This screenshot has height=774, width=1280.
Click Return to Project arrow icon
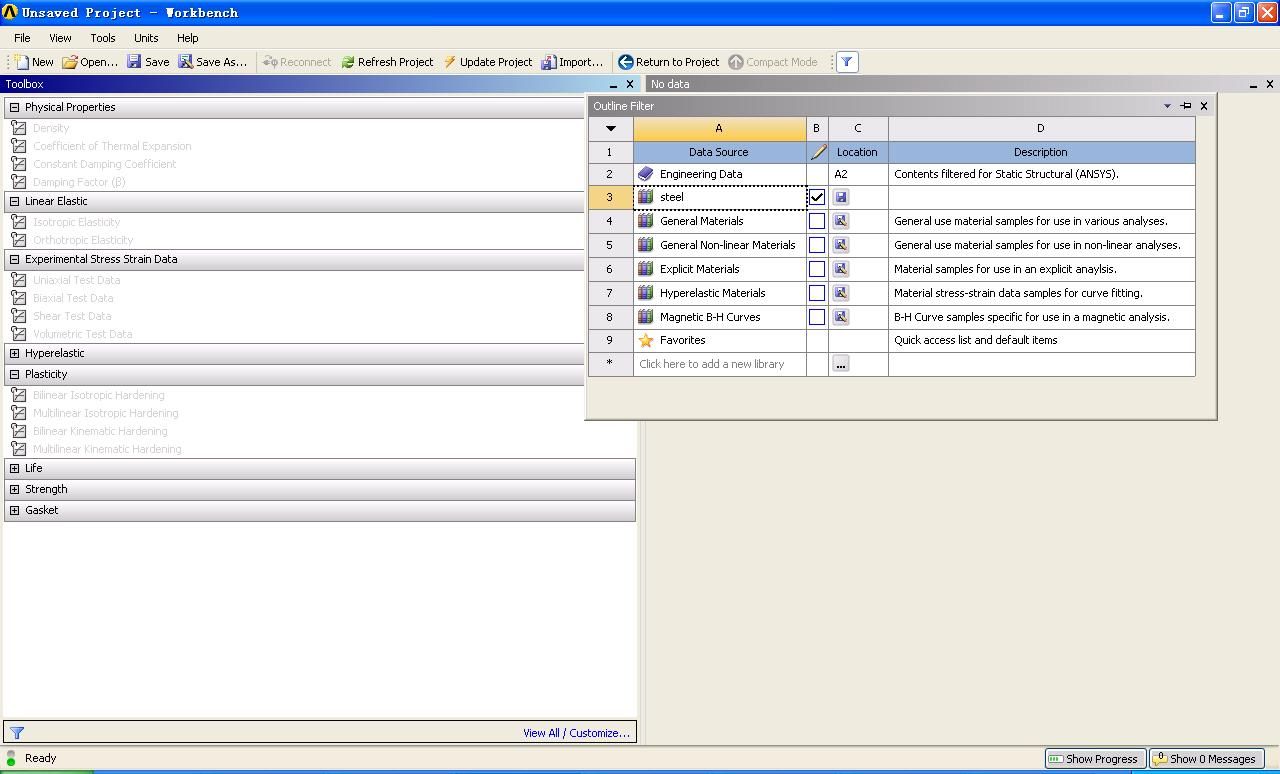pyautogui.click(x=626, y=62)
